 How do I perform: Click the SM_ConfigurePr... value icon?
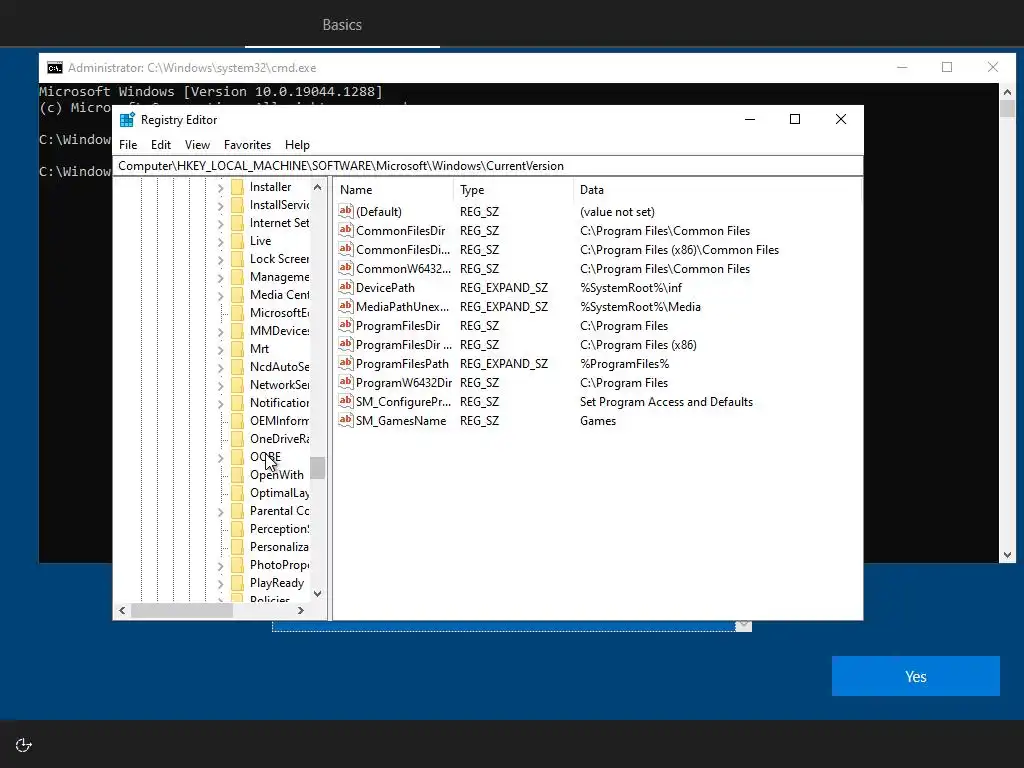[x=345, y=401]
